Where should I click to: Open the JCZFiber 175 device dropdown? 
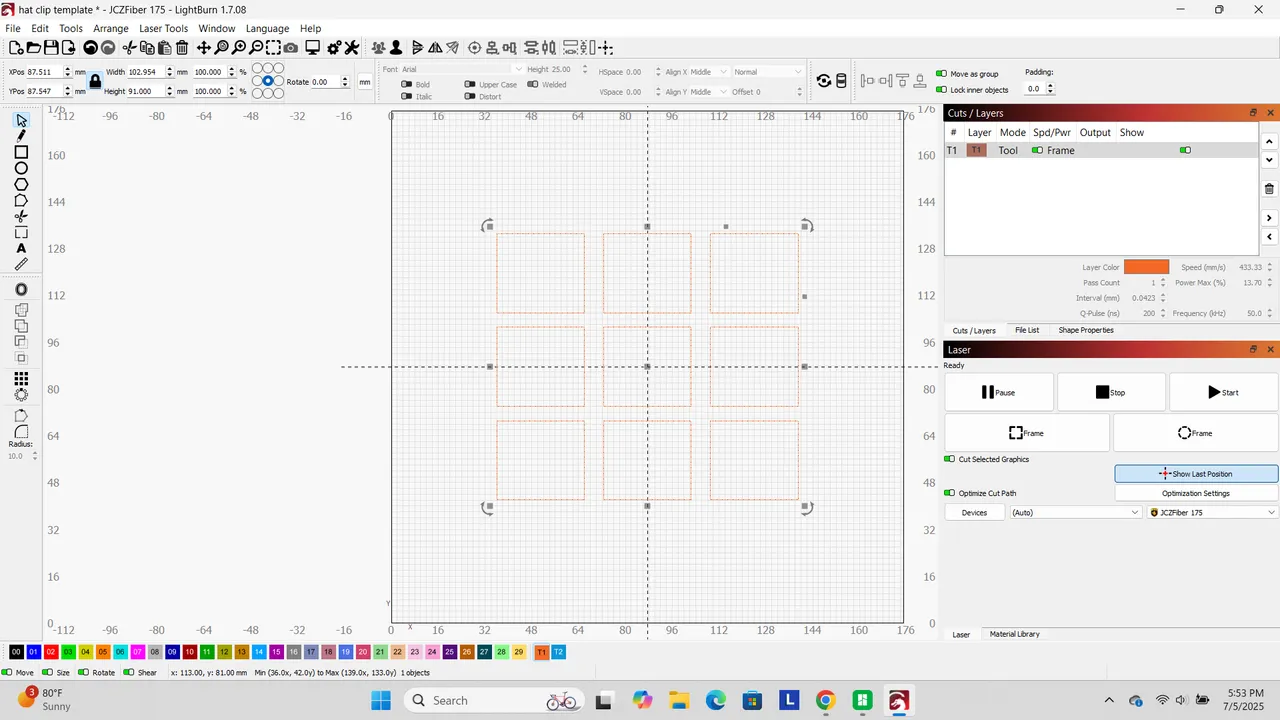coord(1212,513)
